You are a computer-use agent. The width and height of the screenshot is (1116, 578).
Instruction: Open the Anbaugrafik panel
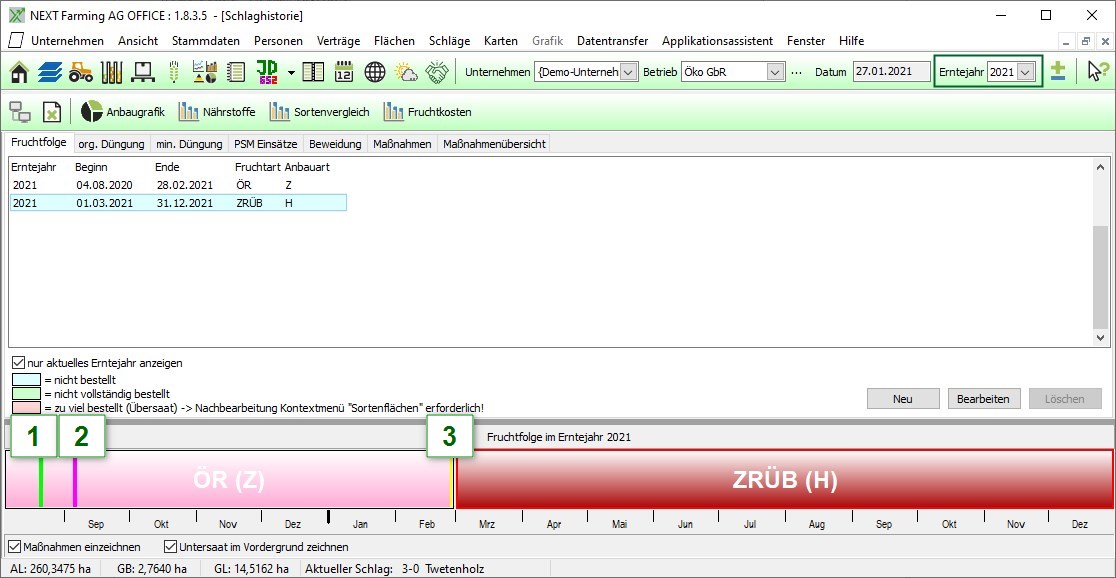131,112
